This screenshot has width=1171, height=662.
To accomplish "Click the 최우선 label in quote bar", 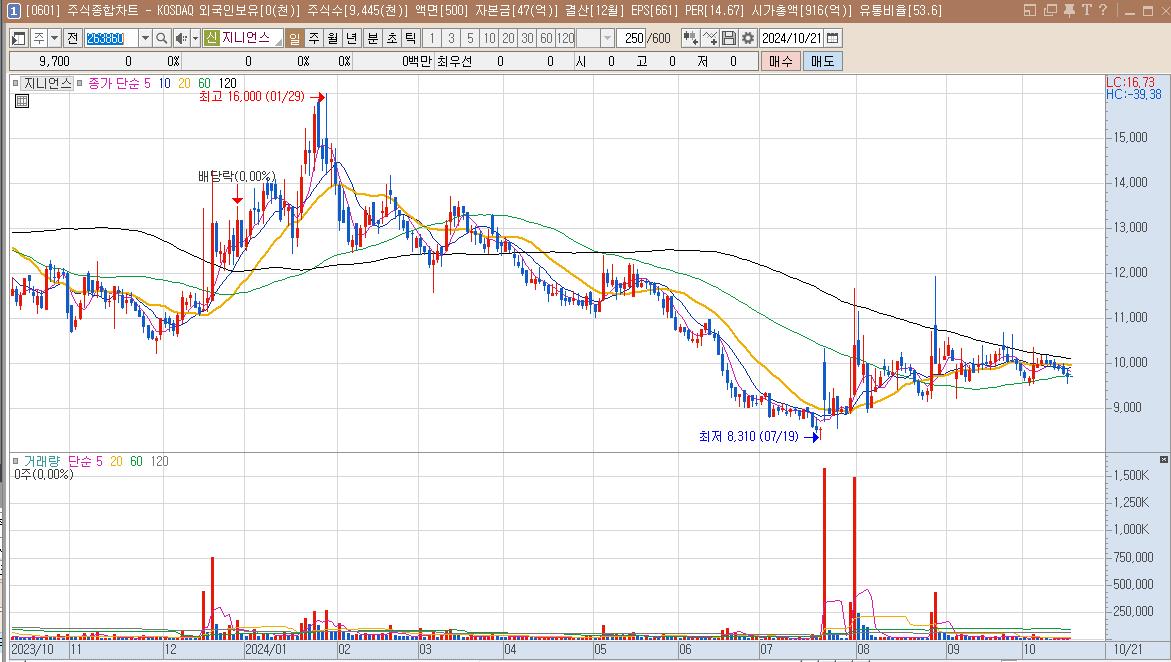I will tap(455, 61).
